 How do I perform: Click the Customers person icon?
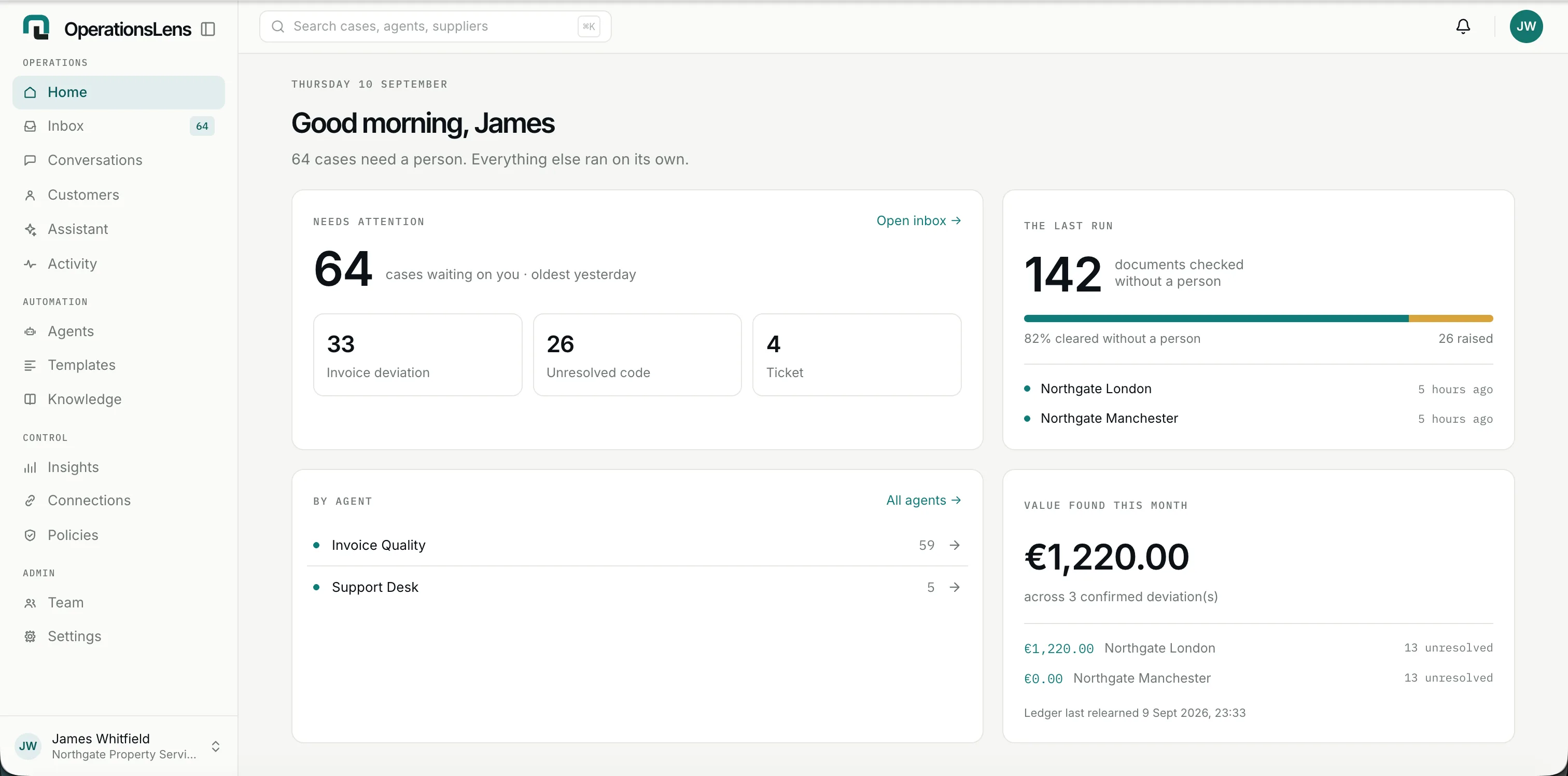click(30, 195)
